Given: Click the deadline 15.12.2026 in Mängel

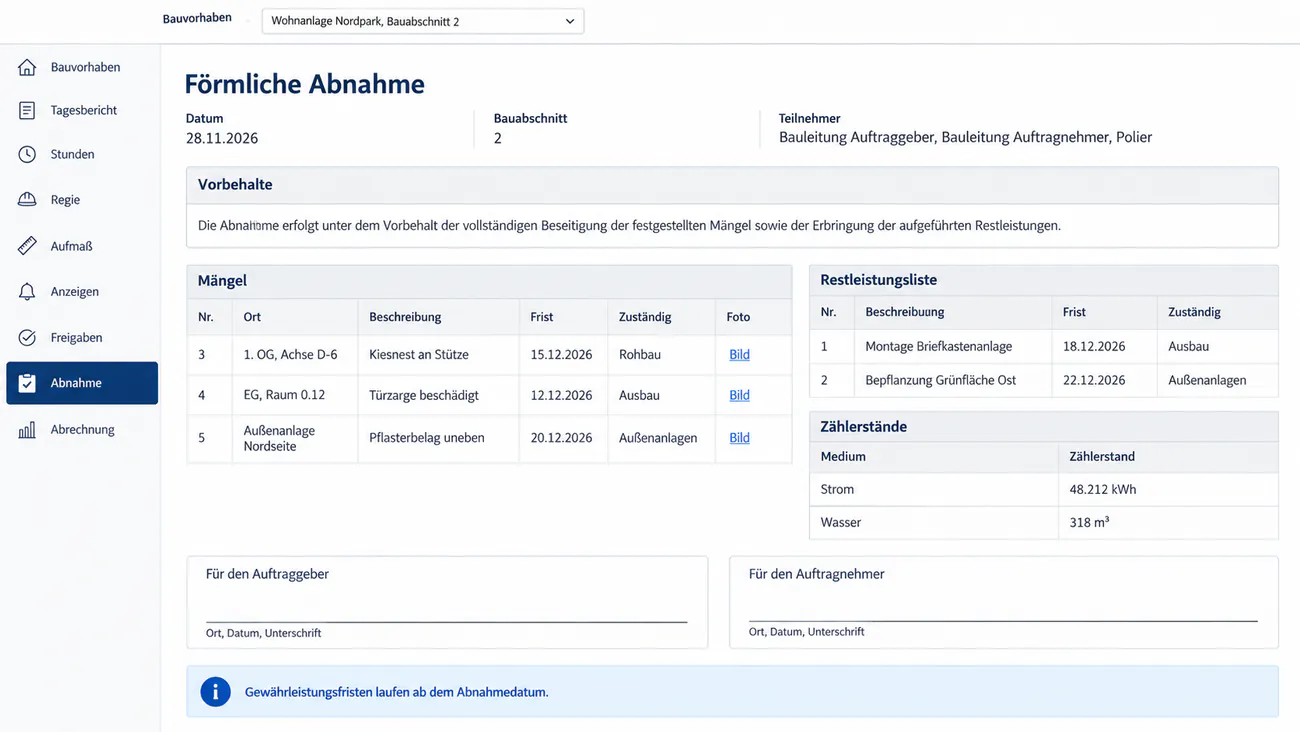Looking at the screenshot, I should 561,355.
